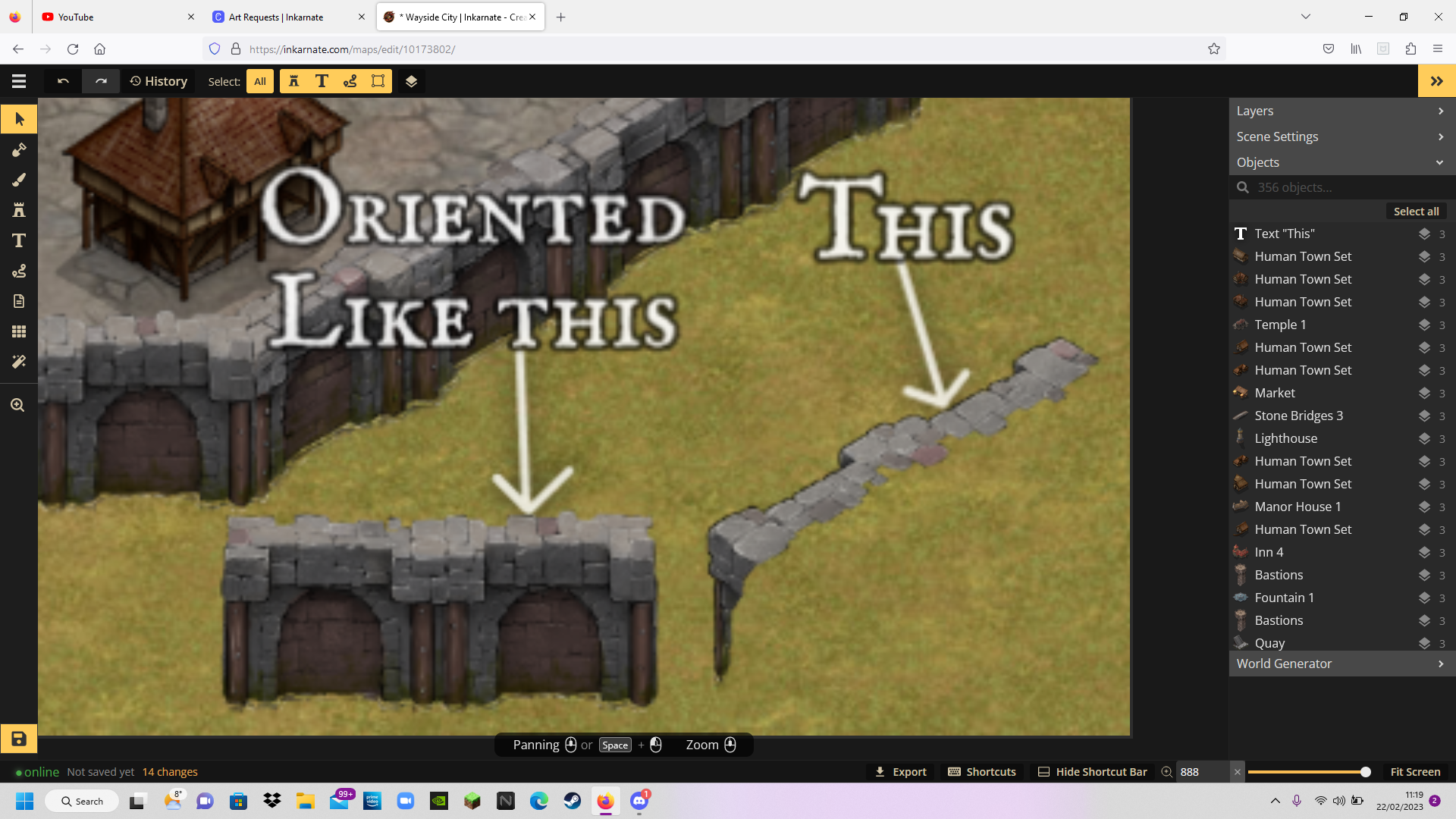Clear the zoom value with the X button
The image size is (1456, 819).
click(1238, 772)
